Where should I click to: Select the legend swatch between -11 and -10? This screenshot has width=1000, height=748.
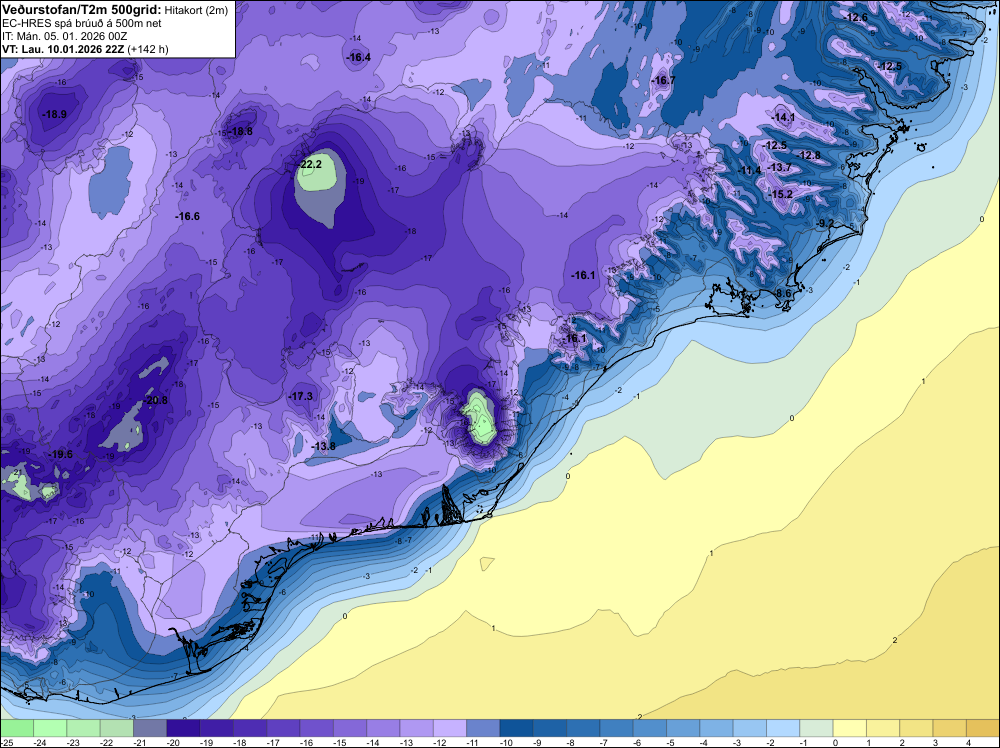[x=483, y=728]
